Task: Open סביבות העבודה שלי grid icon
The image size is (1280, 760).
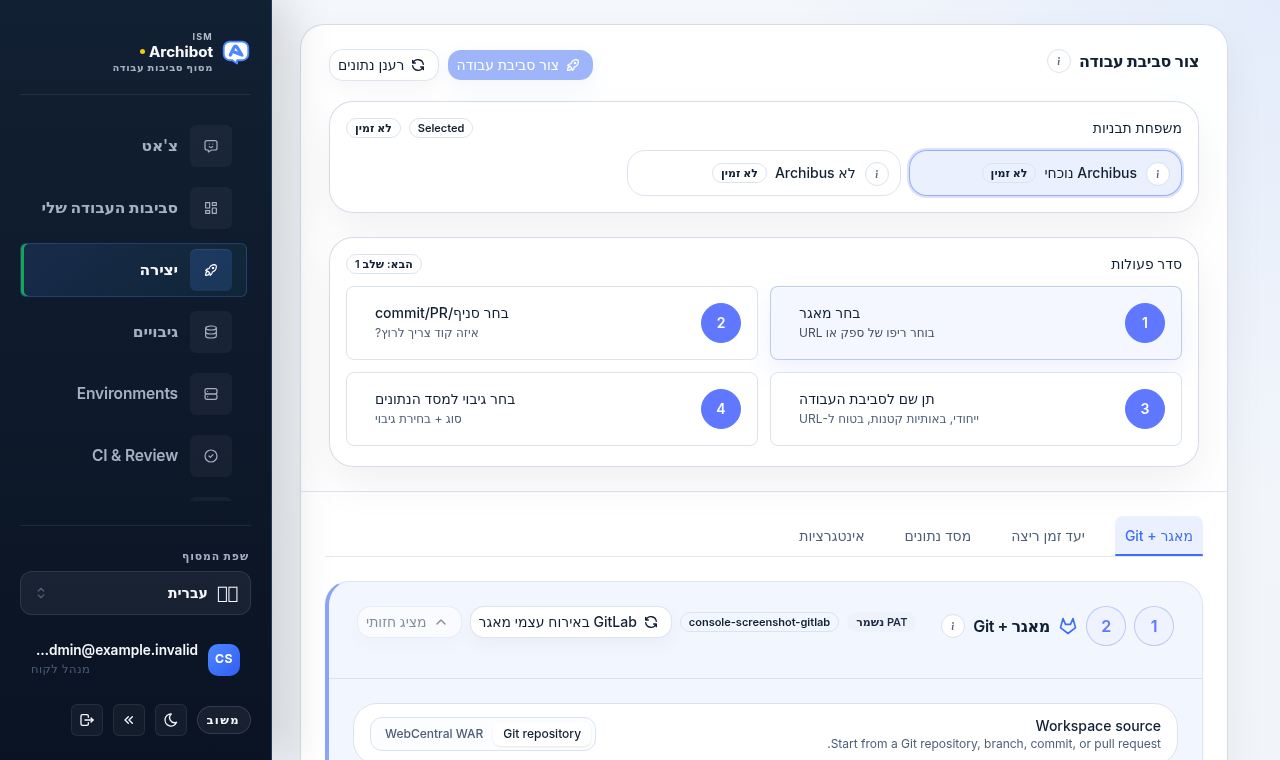Action: tap(211, 208)
